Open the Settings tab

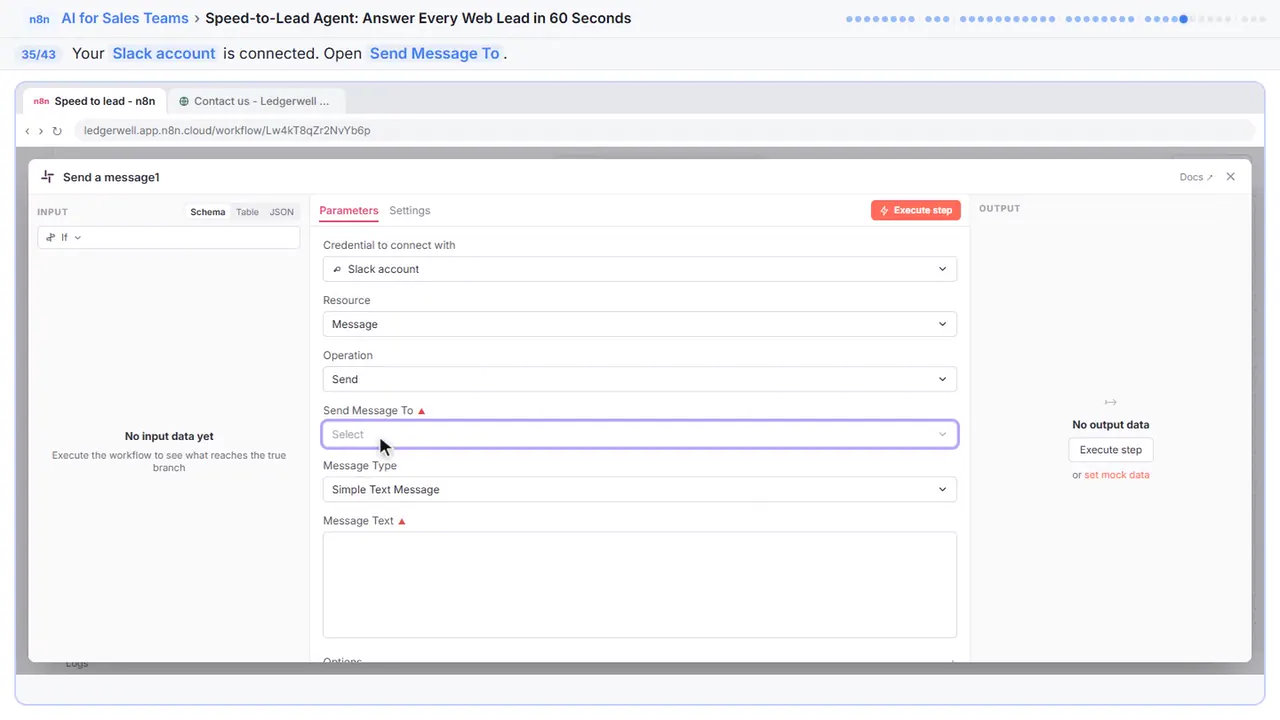[x=410, y=211]
